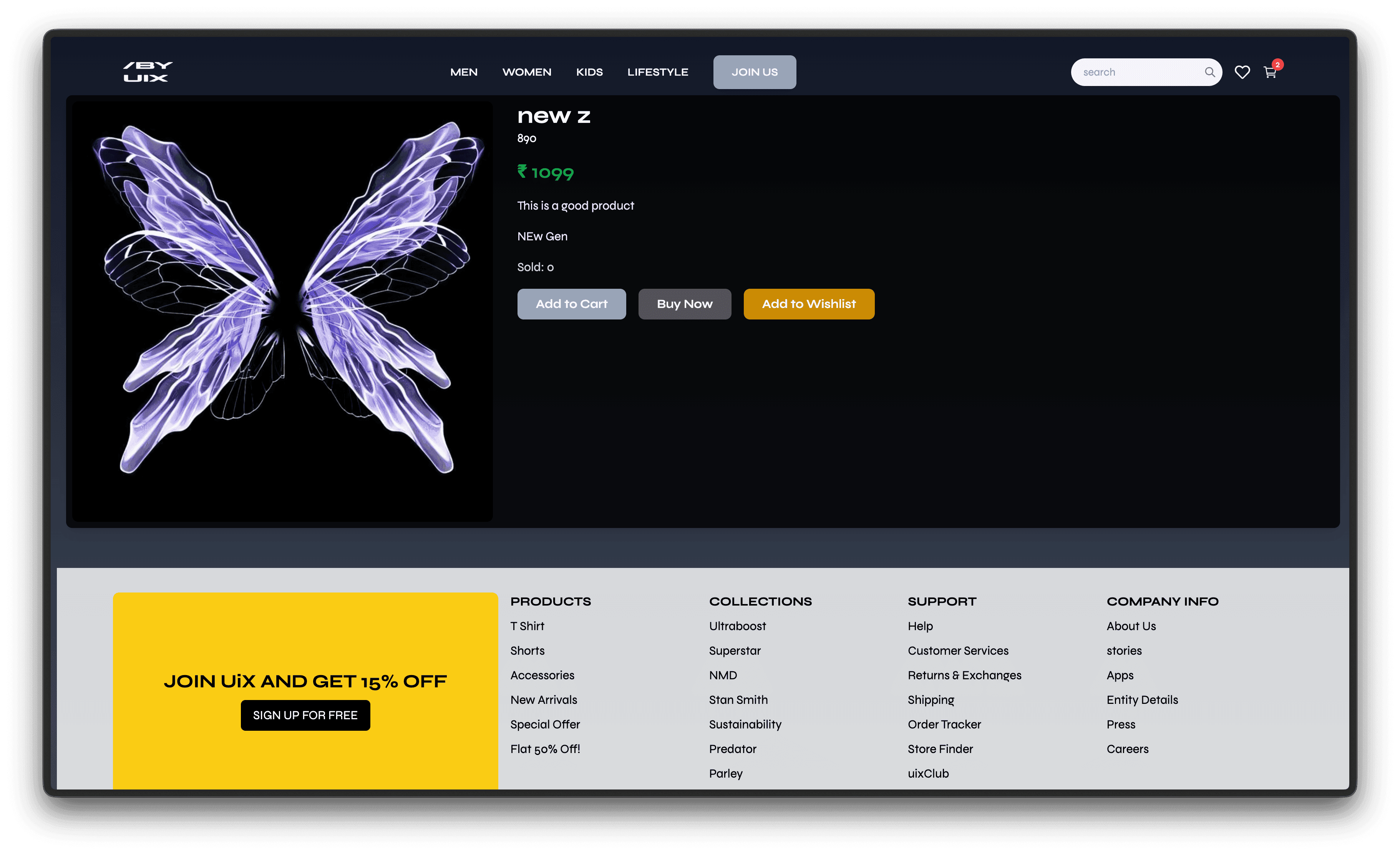Viewport: 1400px width, 854px height.
Task: Open the WOMEN menu
Action: [x=527, y=72]
